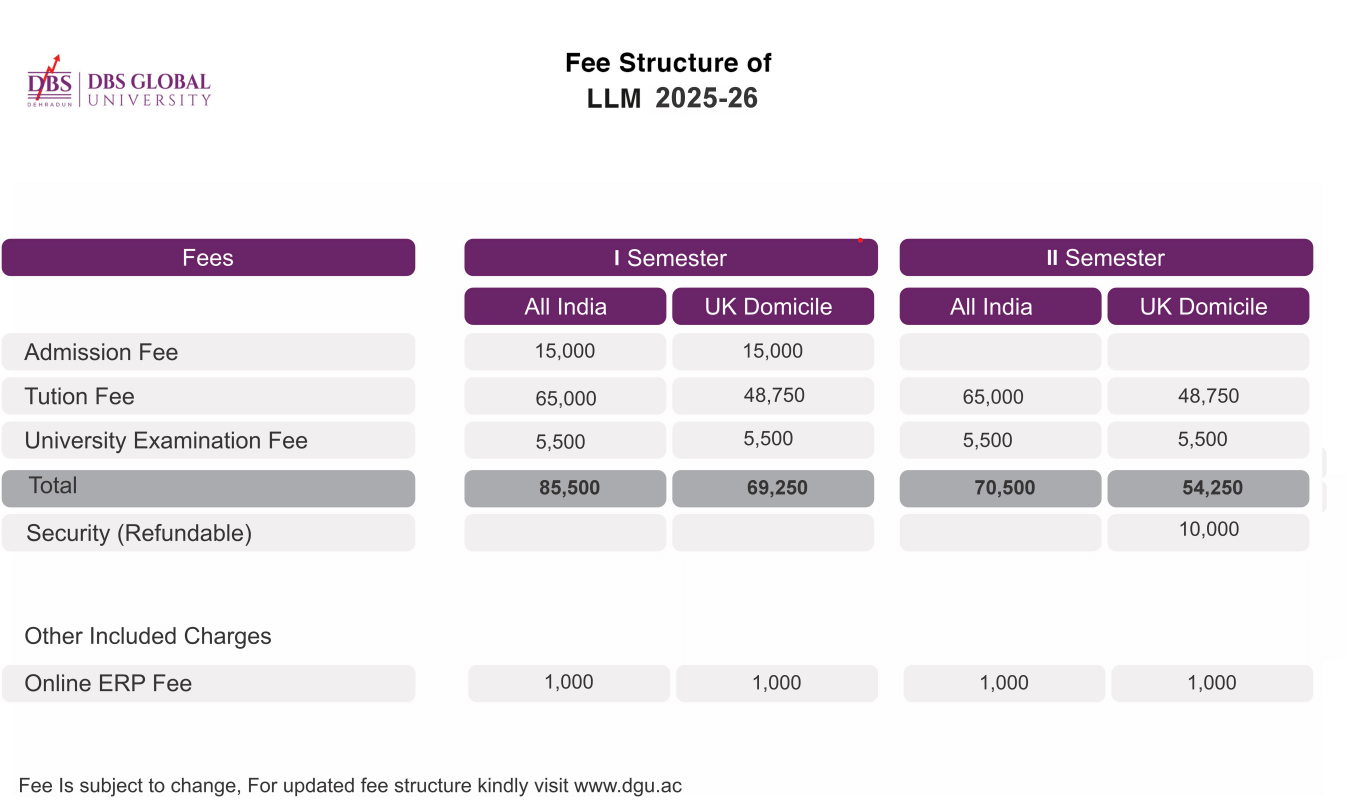The image size is (1356, 805).
Task: Select the Fees header bar
Action: [208, 258]
